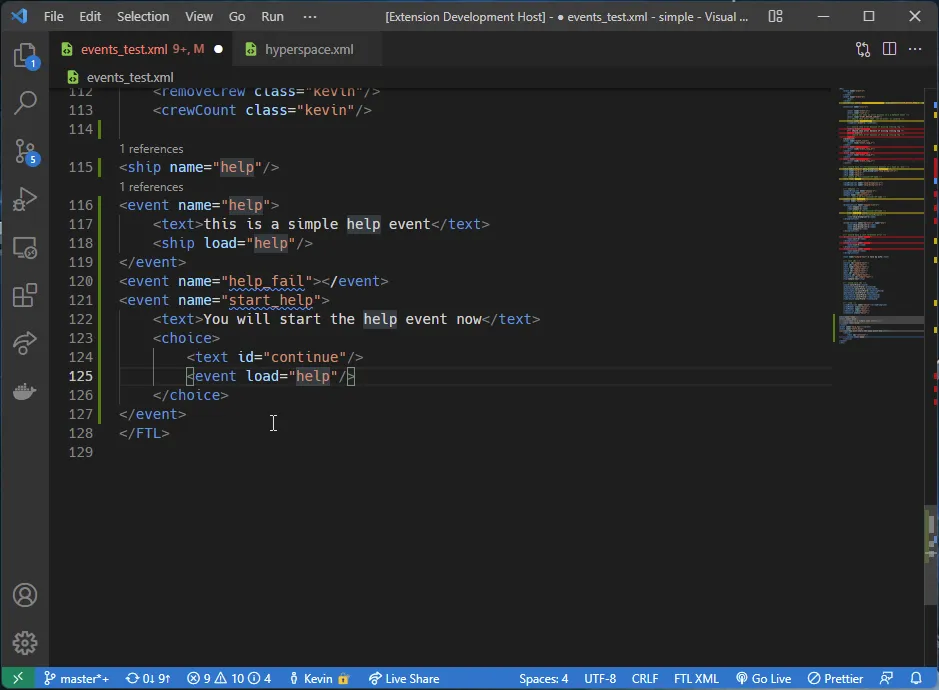This screenshot has width=939, height=690.
Task: Open the Manage gear settings menu
Action: click(x=25, y=643)
